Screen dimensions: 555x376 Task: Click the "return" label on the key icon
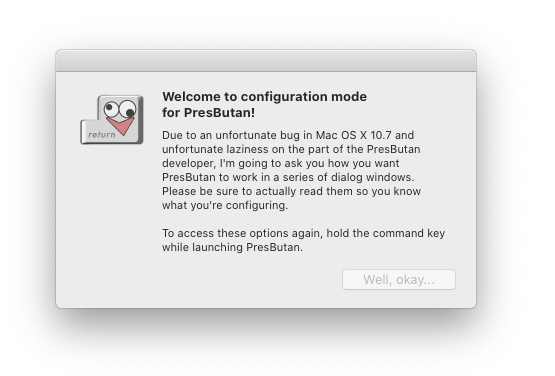102,135
